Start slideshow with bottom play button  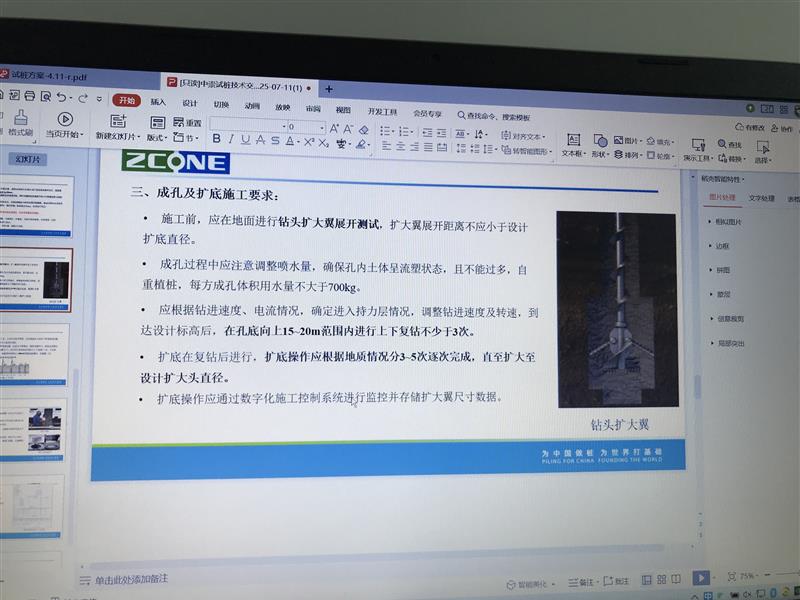point(702,577)
